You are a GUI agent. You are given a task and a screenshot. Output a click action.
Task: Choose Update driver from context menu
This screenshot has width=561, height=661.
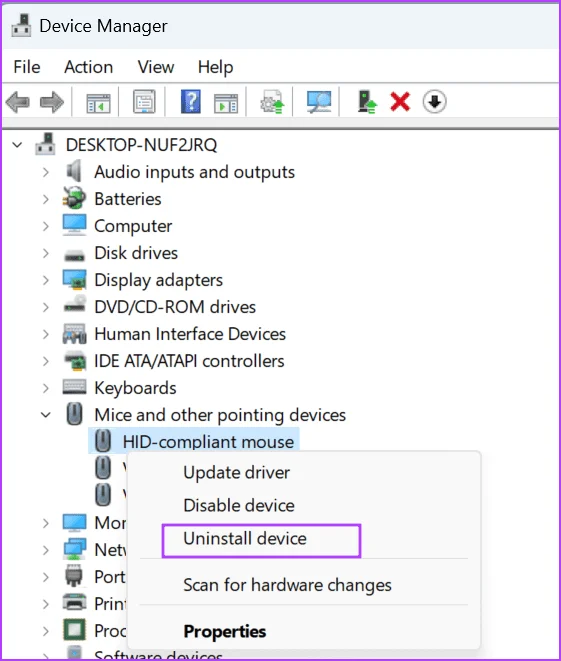point(236,472)
